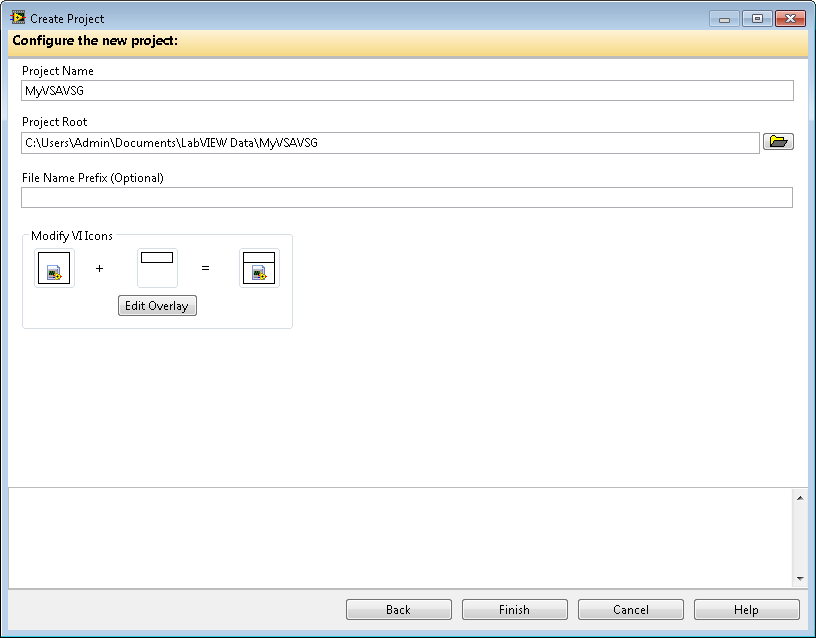Go to the previous step with Back
The height and width of the screenshot is (638, 816).
pyautogui.click(x=398, y=610)
